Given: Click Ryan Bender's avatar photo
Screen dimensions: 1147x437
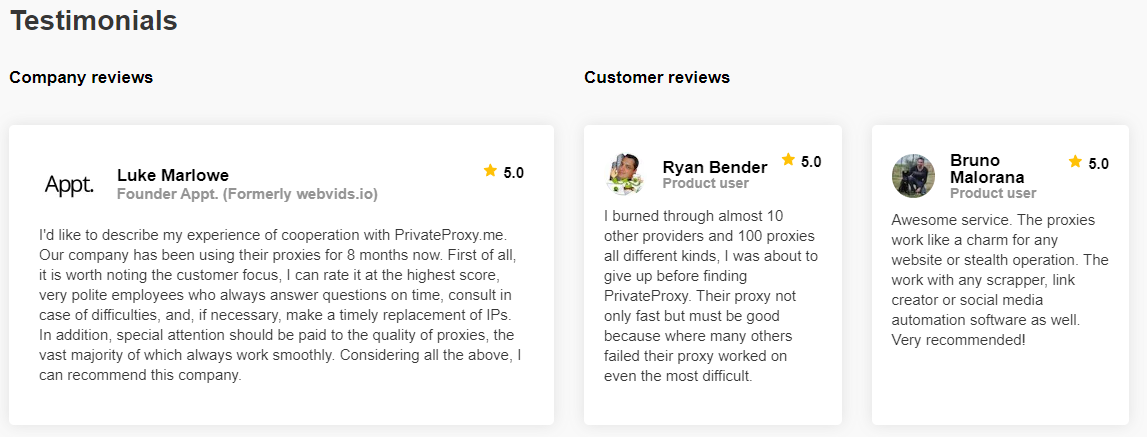Looking at the screenshot, I should coord(625,174).
